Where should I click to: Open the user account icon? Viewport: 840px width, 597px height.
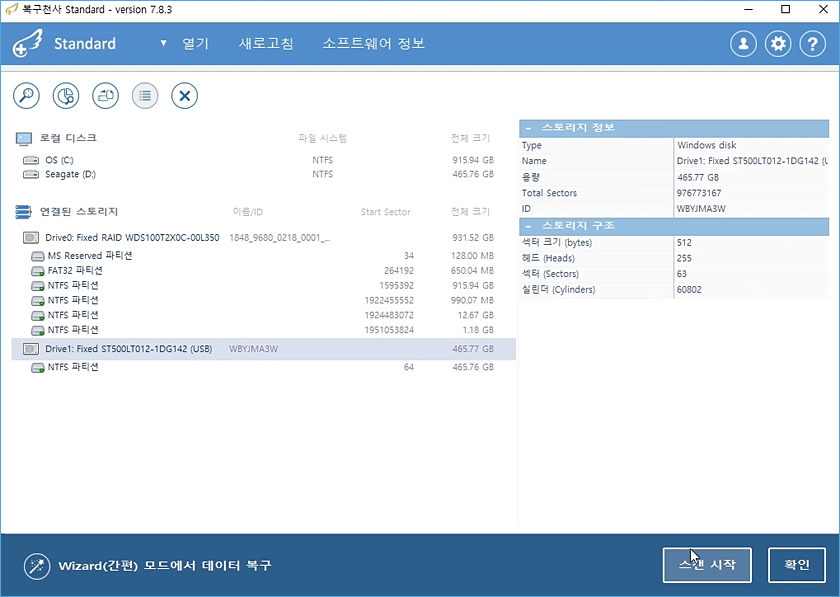(743, 44)
